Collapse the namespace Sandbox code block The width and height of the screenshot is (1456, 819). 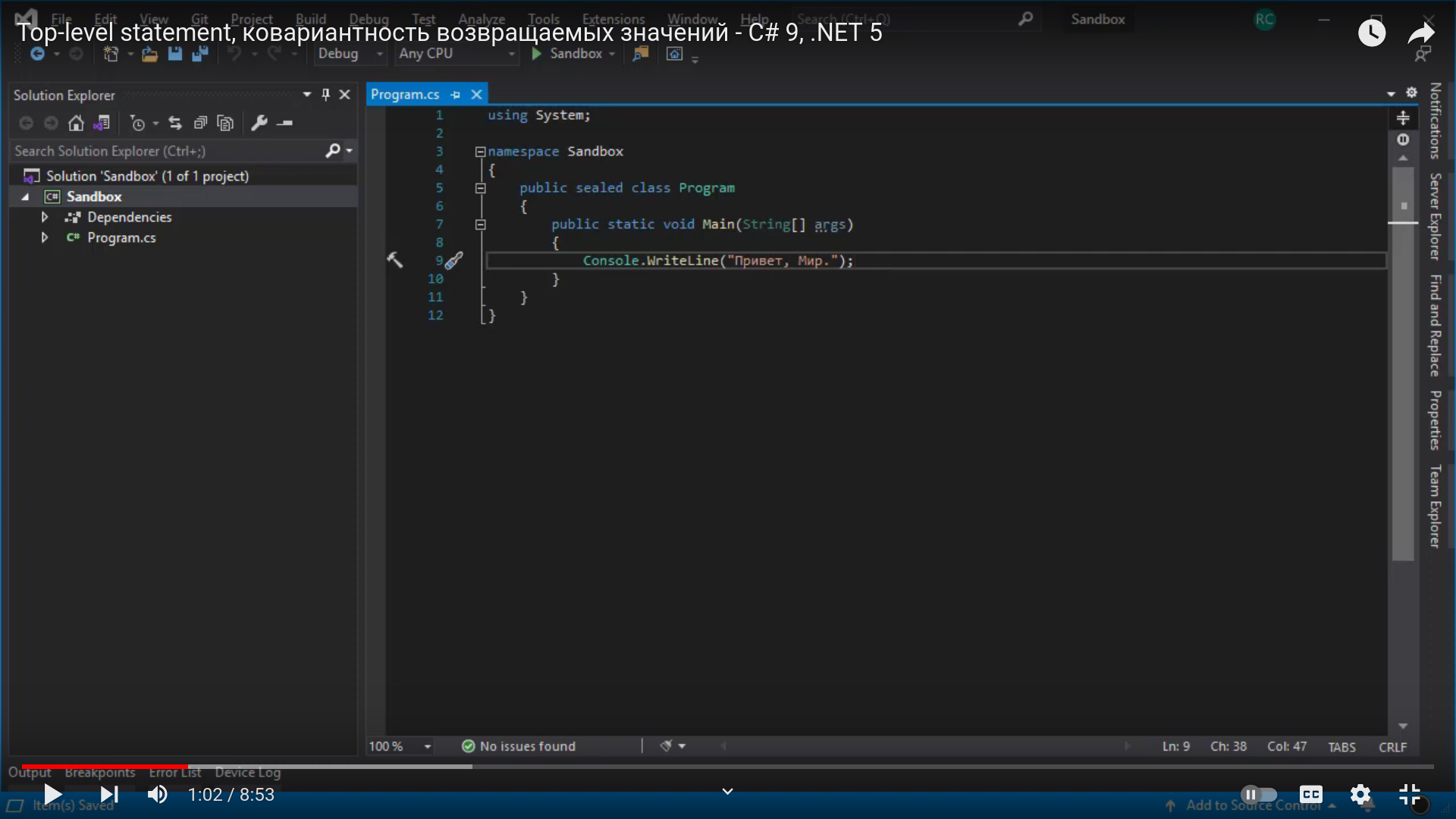(x=480, y=152)
